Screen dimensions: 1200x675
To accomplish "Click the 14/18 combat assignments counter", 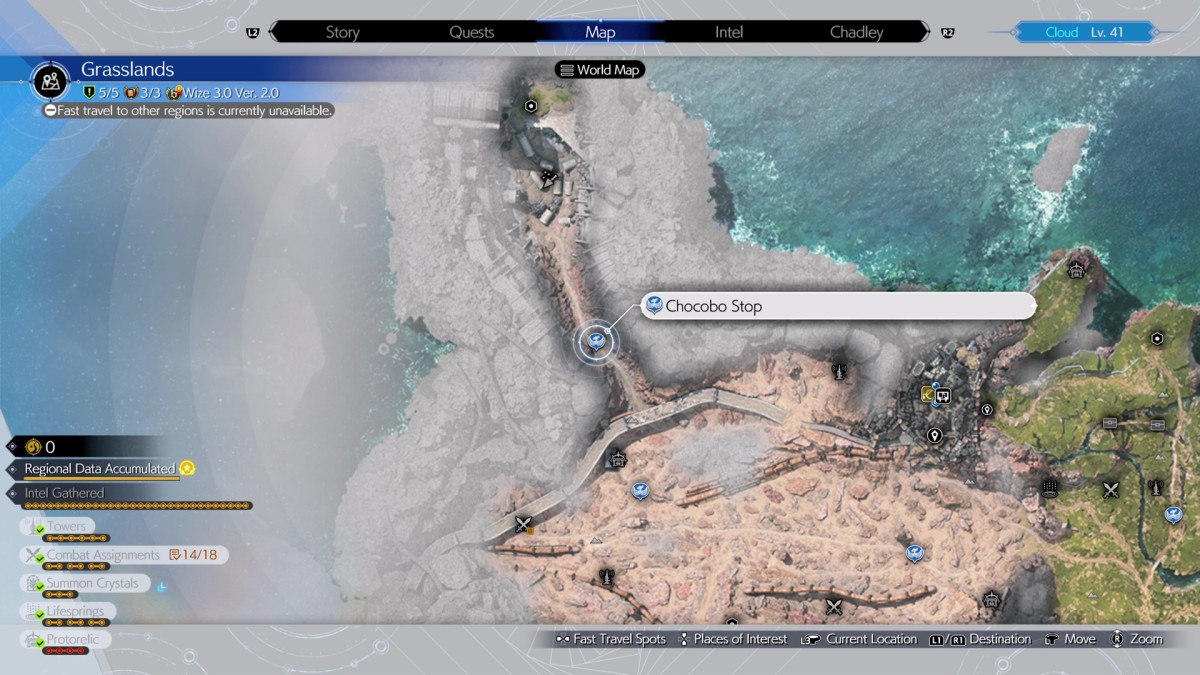I will (x=193, y=555).
